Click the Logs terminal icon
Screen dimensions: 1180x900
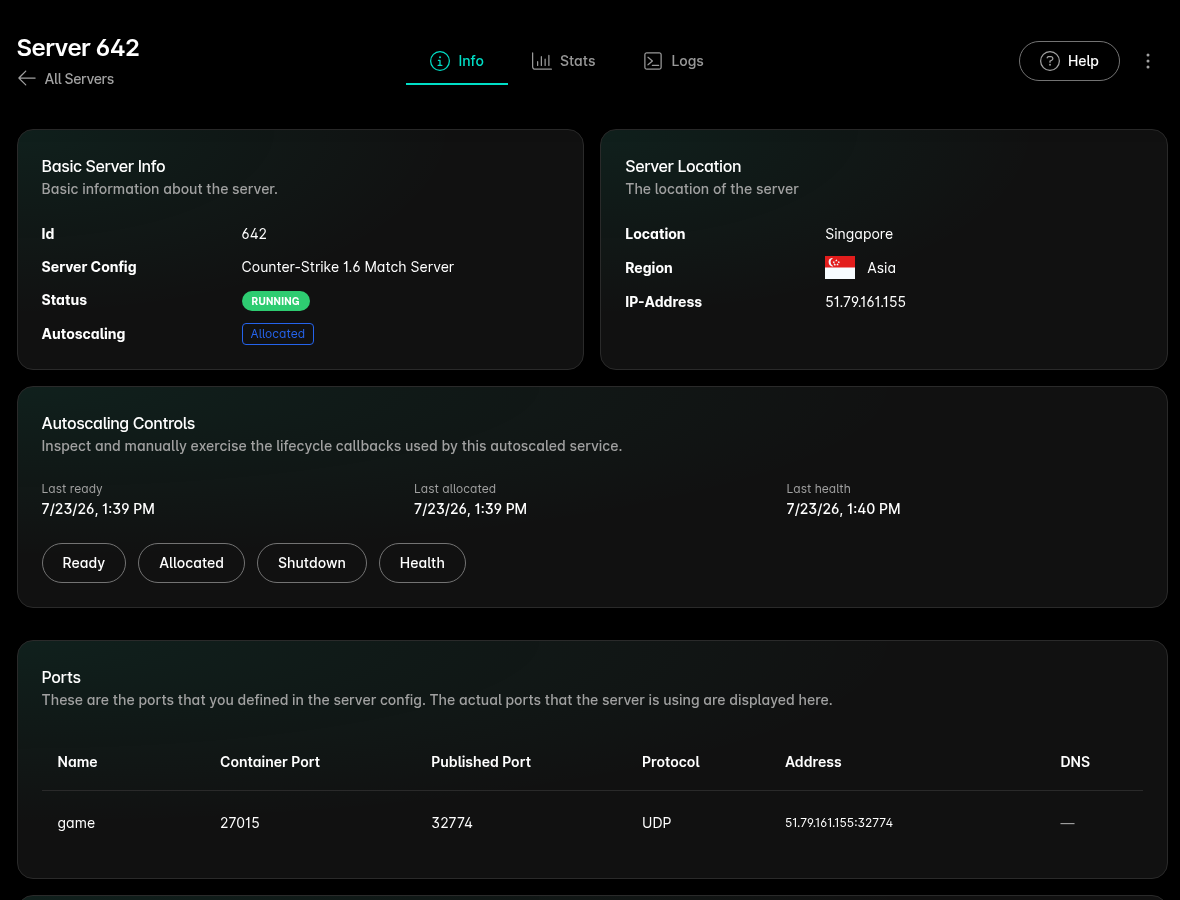[653, 61]
